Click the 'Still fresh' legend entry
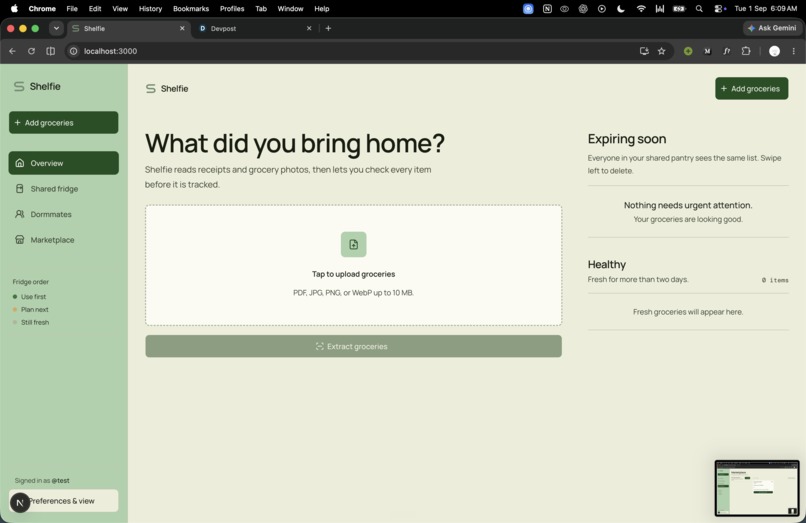The height and width of the screenshot is (523, 806). click(31, 322)
